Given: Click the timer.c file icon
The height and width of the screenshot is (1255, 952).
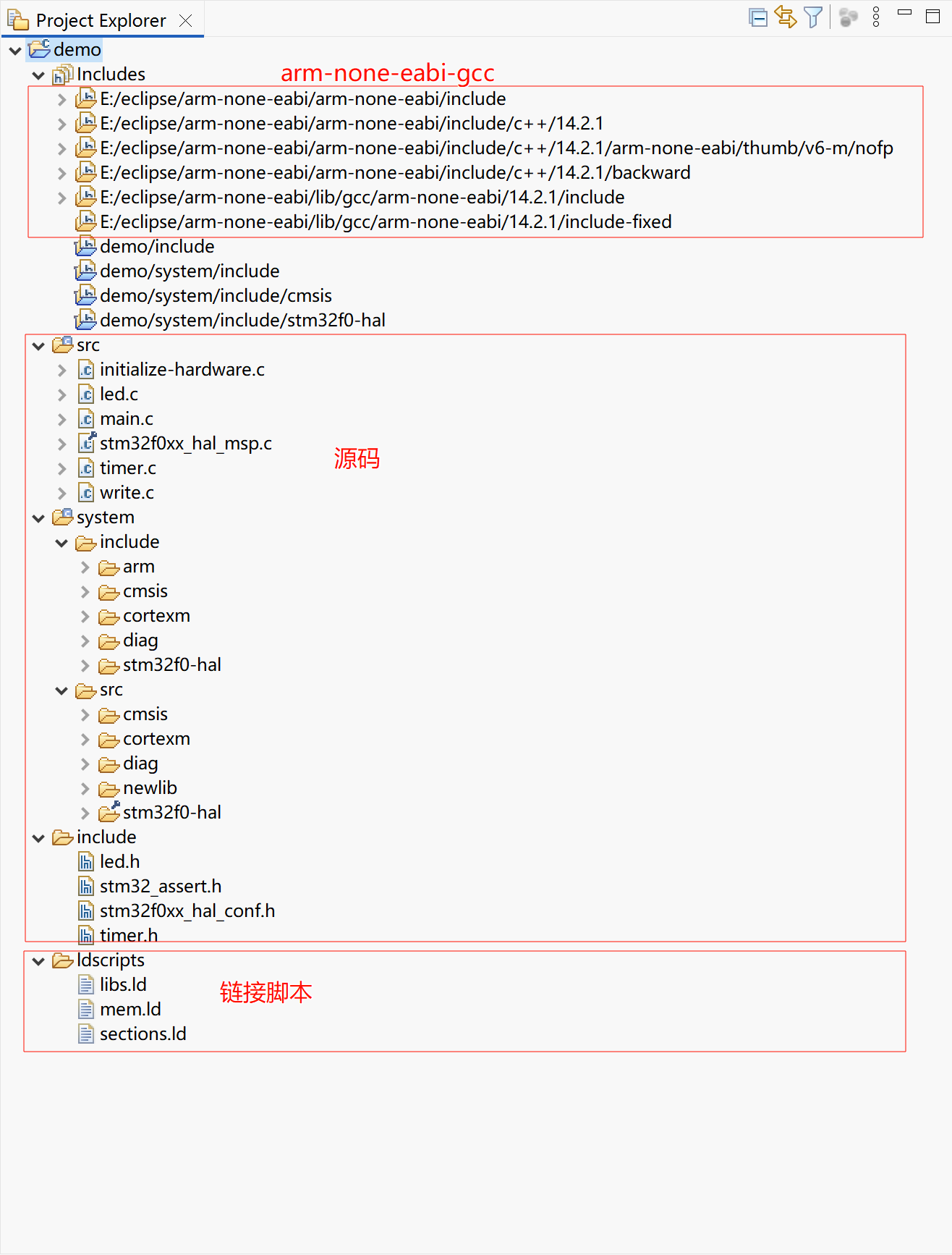Looking at the screenshot, I should 86,468.
